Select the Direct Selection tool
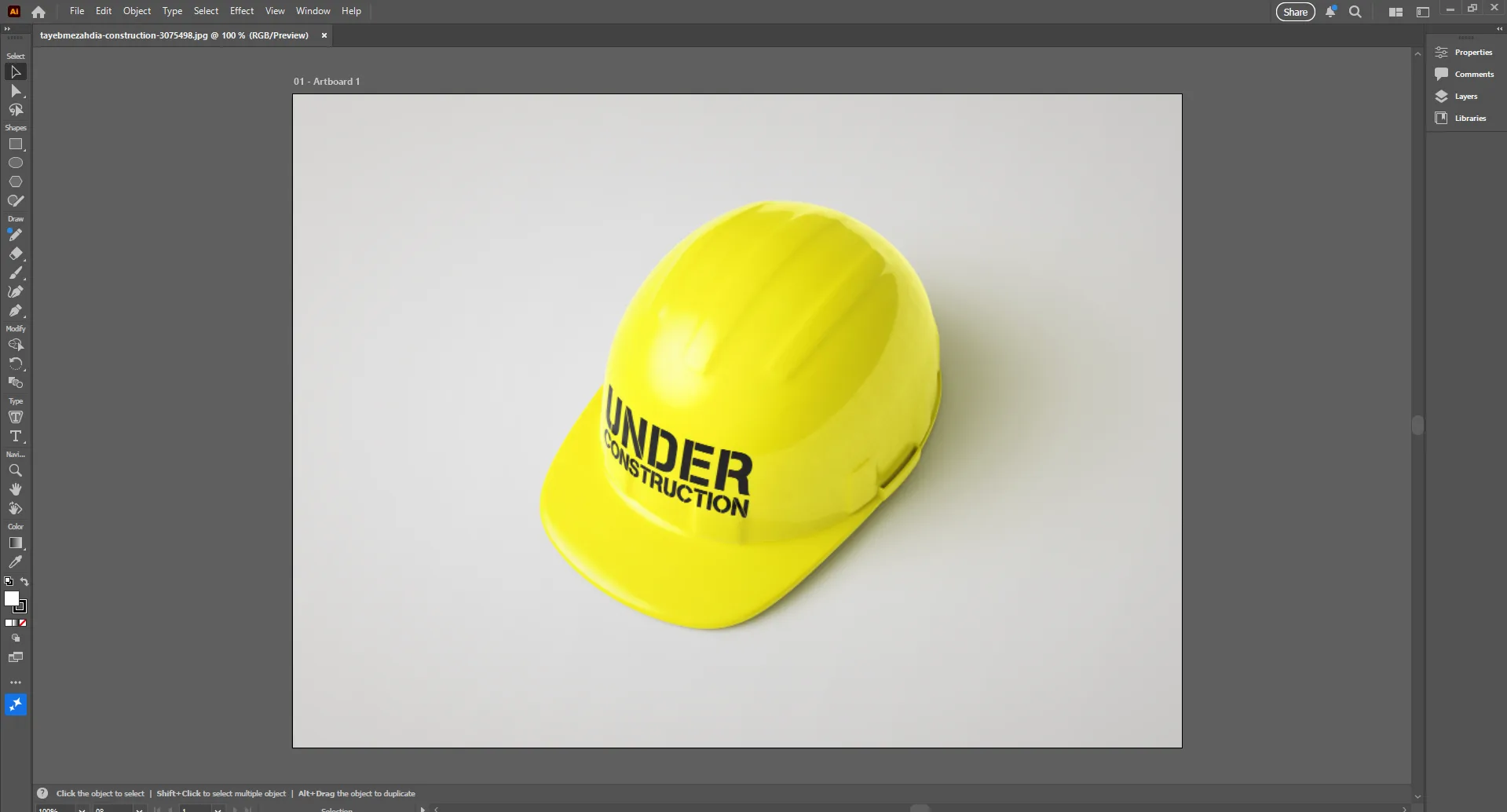This screenshot has height=812, width=1507. click(16, 91)
